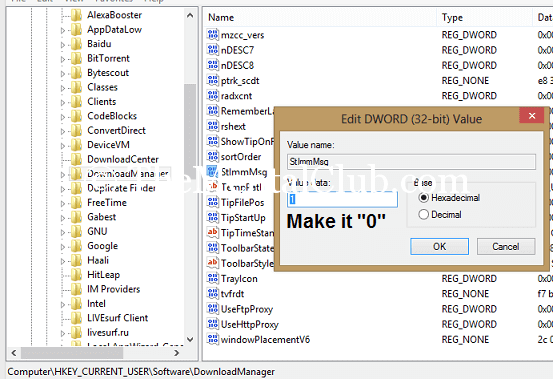Image resolution: width=553 pixels, height=379 pixels.
Task: Select the Gabest registry key
Action: tap(102, 217)
